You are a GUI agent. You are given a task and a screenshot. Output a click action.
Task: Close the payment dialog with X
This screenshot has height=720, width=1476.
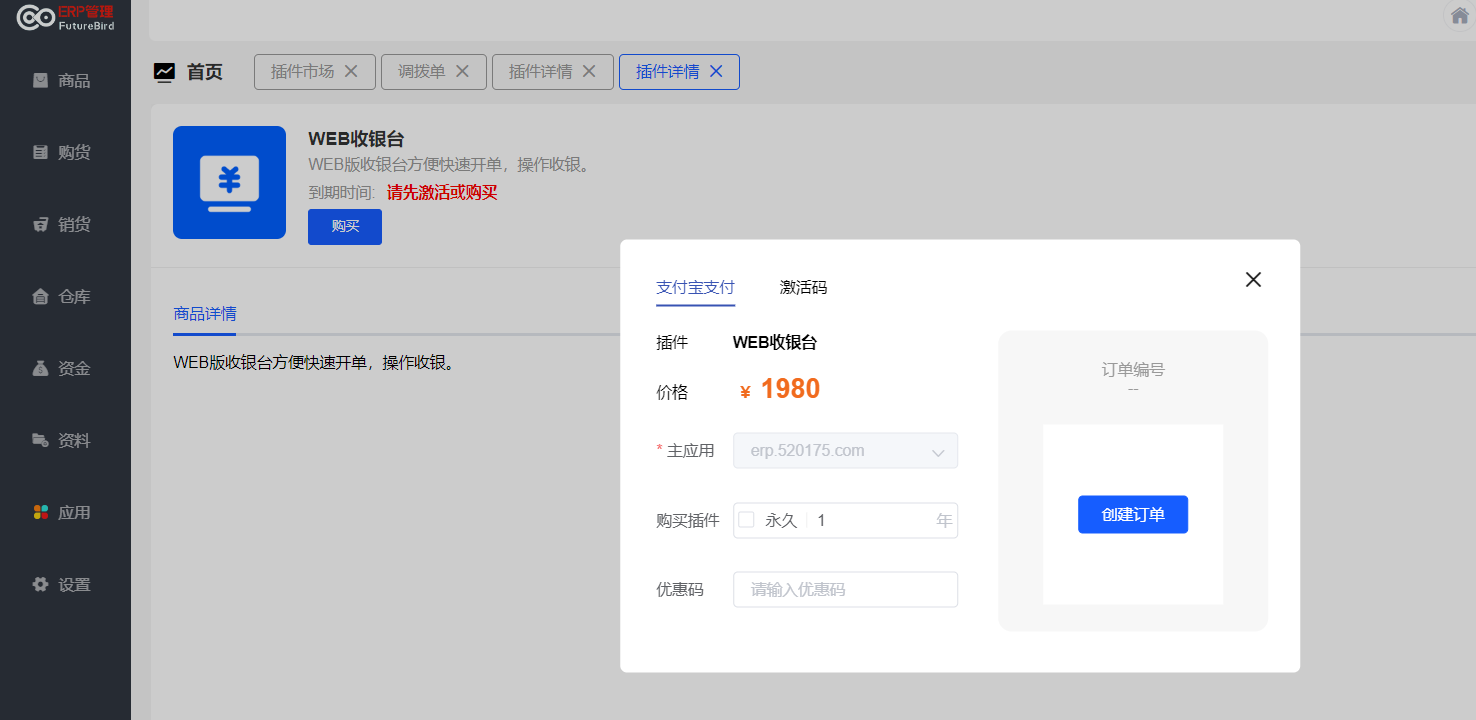tap(1253, 280)
